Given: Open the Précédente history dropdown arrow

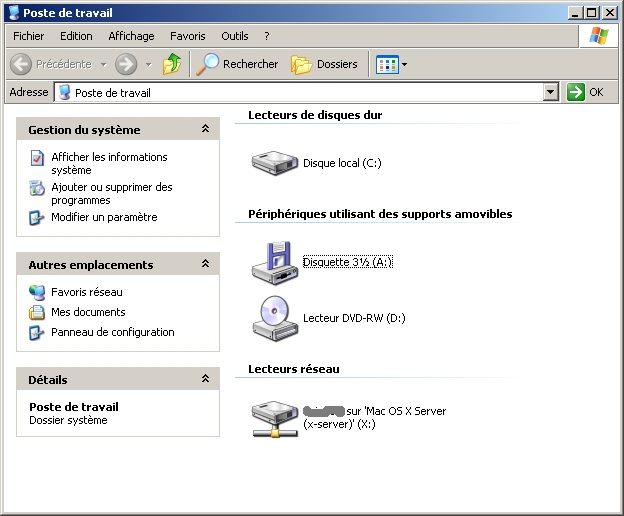Looking at the screenshot, I should point(100,64).
